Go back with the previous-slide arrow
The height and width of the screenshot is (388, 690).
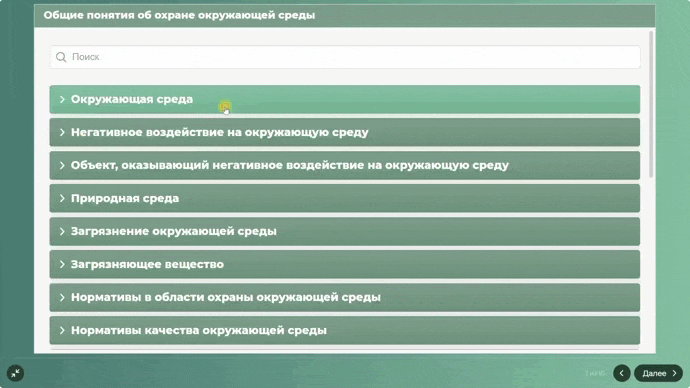[x=622, y=373]
